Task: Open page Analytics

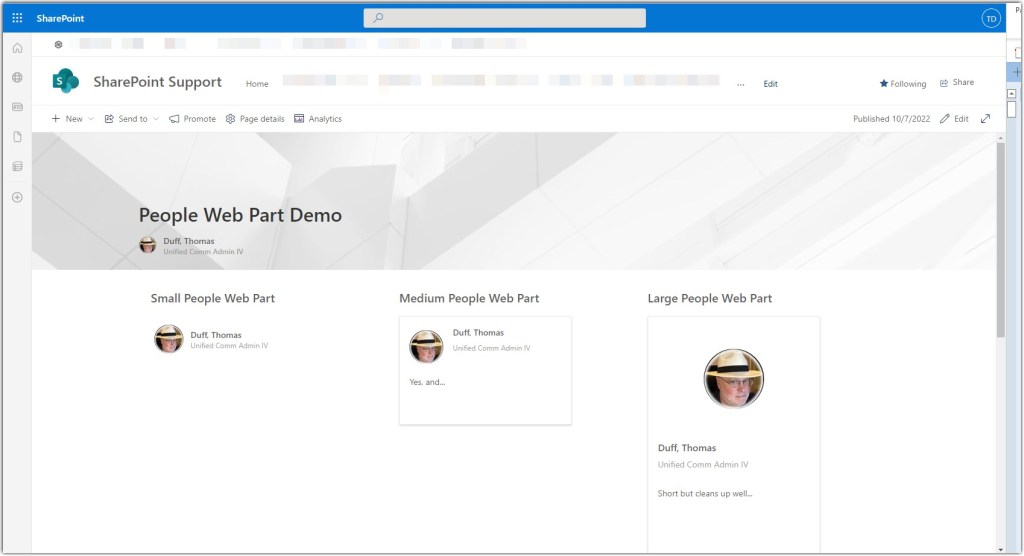Action: 318,119
